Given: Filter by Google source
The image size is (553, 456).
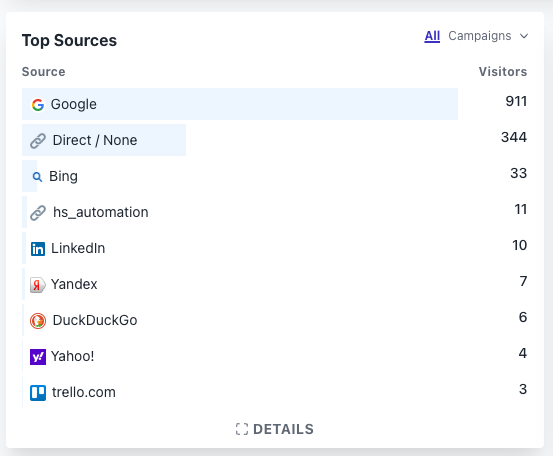Looking at the screenshot, I should pyautogui.click(x=73, y=104).
